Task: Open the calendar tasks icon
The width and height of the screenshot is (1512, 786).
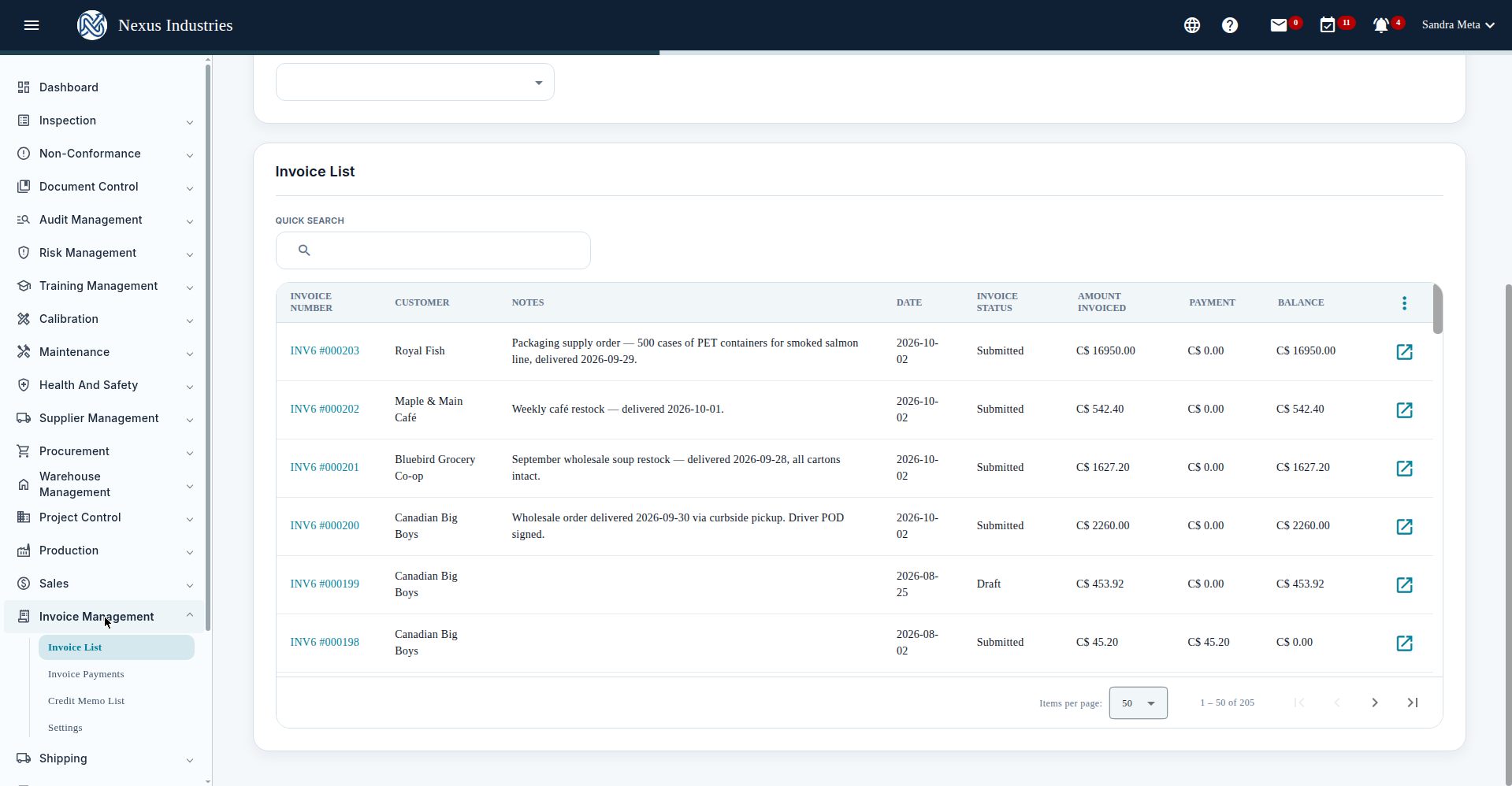Action: [x=1328, y=25]
